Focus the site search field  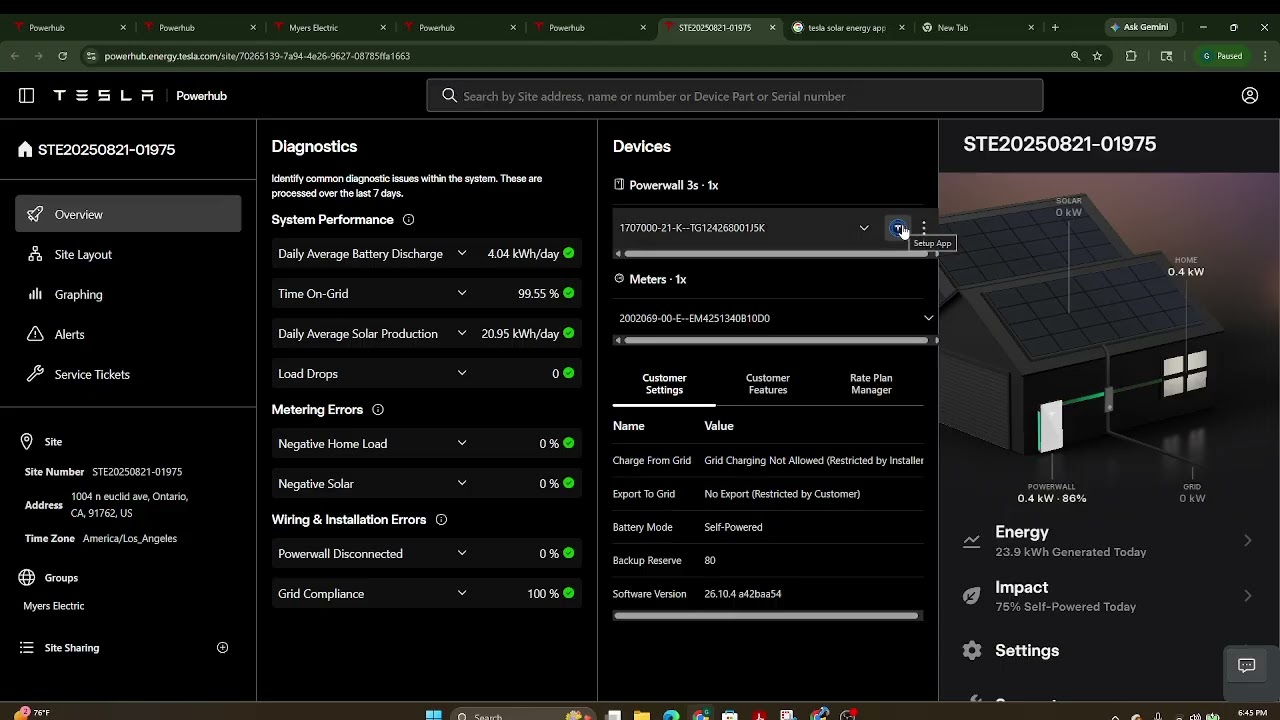coord(735,96)
